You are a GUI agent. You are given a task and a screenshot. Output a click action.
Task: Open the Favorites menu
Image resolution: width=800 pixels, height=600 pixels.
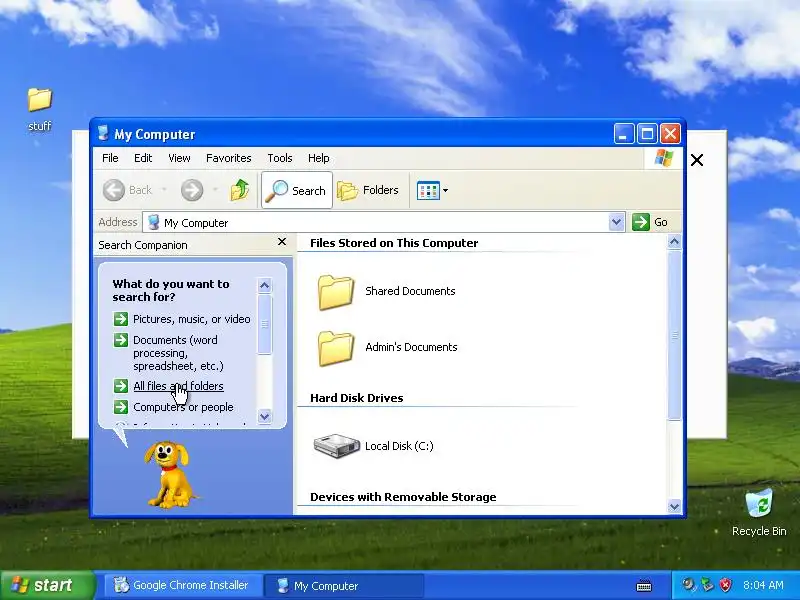tap(229, 158)
